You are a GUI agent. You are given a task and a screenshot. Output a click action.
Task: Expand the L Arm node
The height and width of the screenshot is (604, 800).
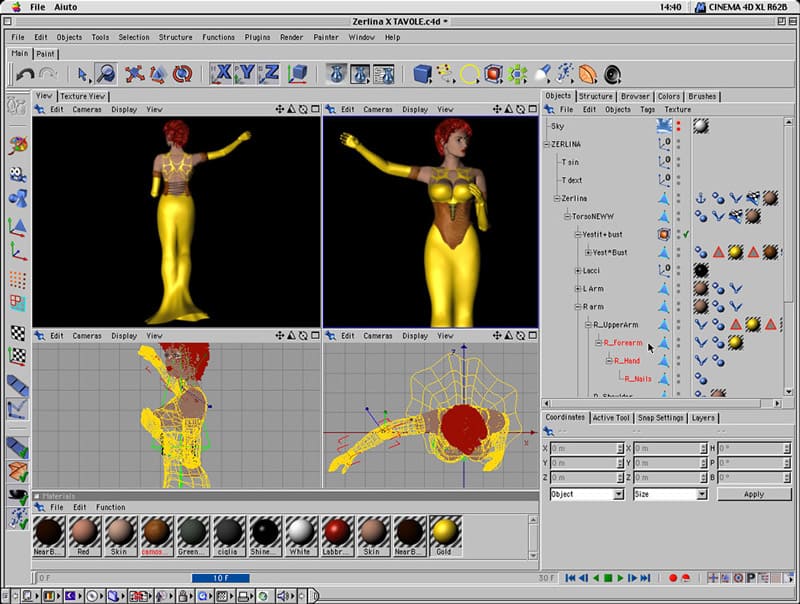(578, 289)
